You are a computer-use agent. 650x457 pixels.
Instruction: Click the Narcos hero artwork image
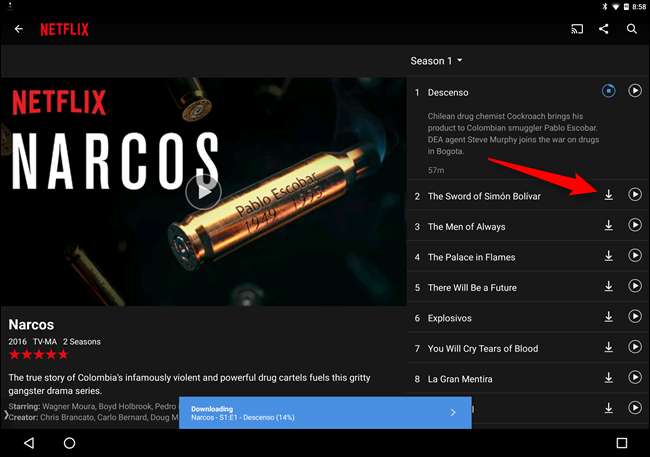[x=203, y=192]
